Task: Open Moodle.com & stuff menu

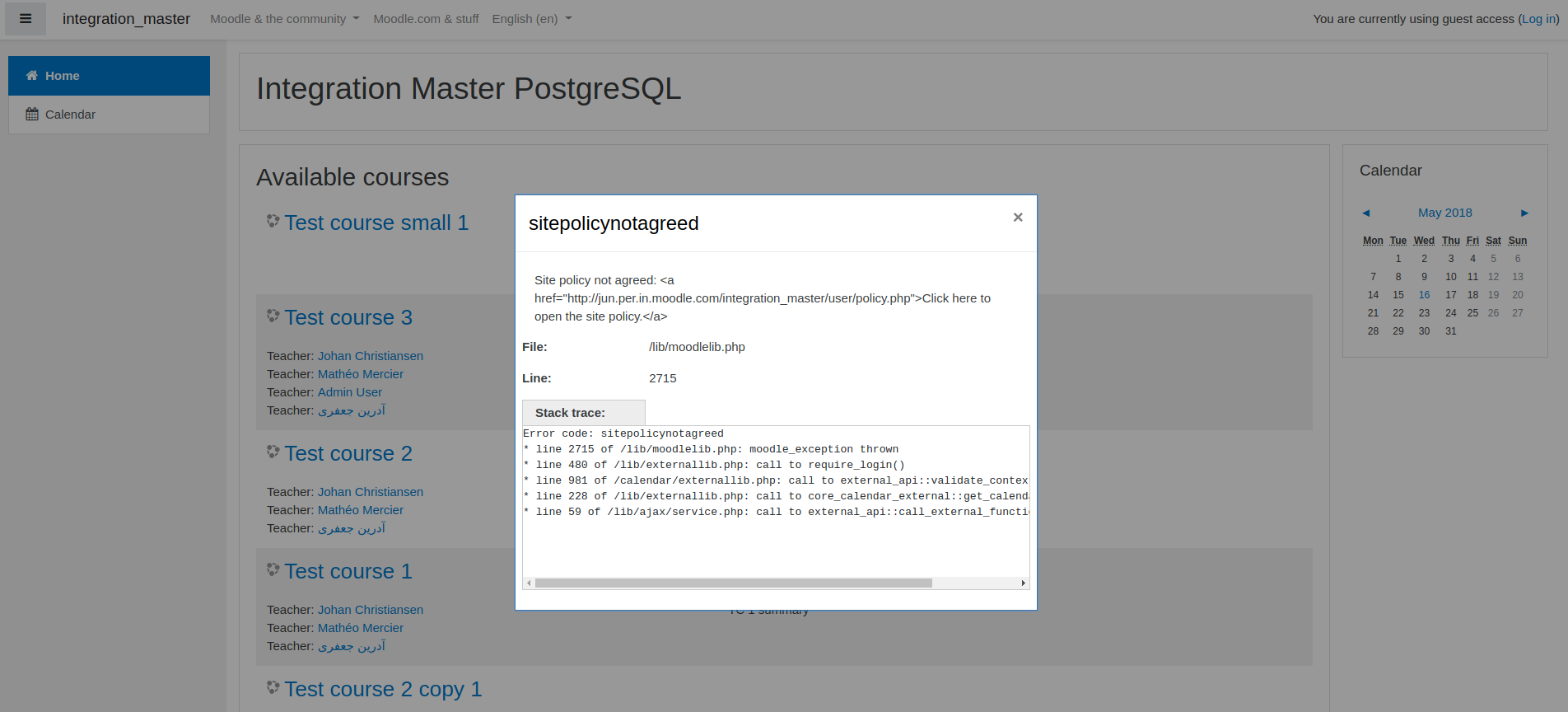Action: (x=426, y=19)
